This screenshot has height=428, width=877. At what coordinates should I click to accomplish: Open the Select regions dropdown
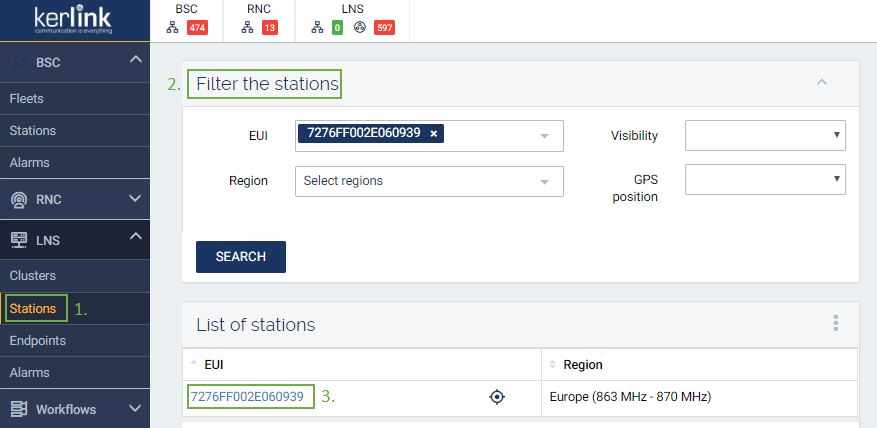429,181
